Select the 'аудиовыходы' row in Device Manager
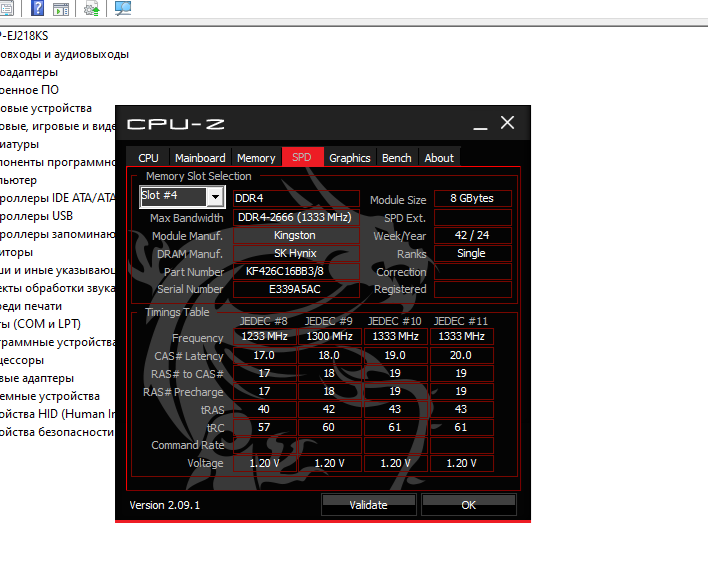 pyautogui.click(x=65, y=54)
